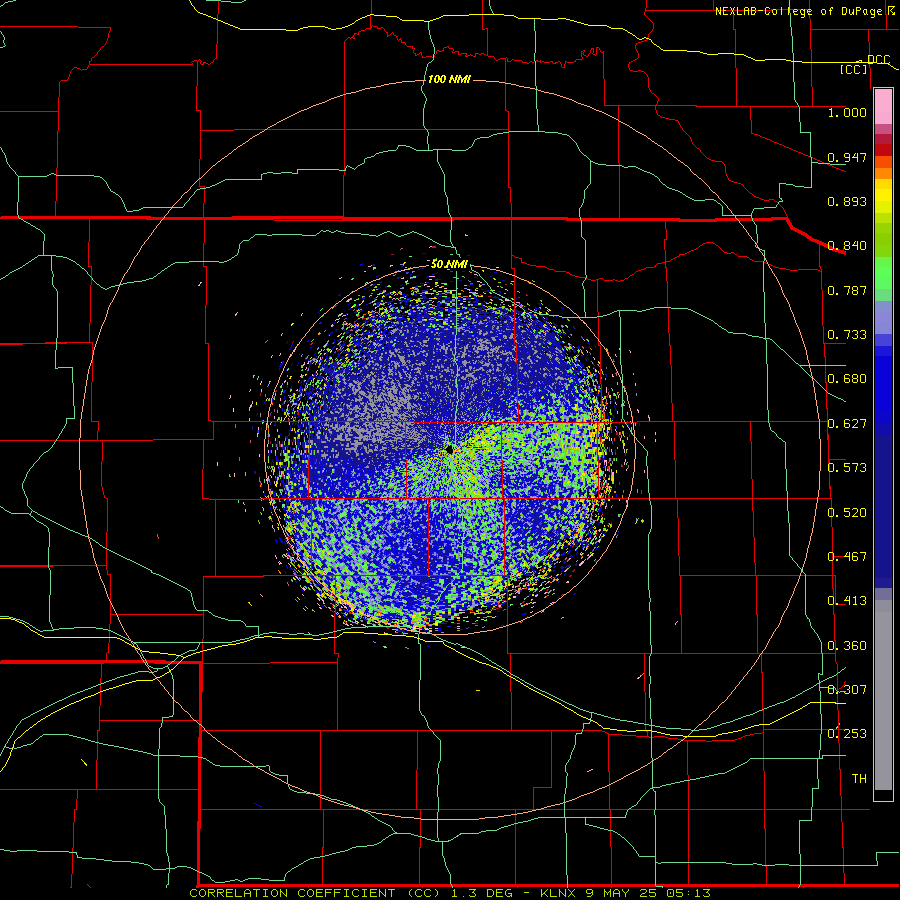
Task: Click the 1.000 value on the scale
Action: 847,112
